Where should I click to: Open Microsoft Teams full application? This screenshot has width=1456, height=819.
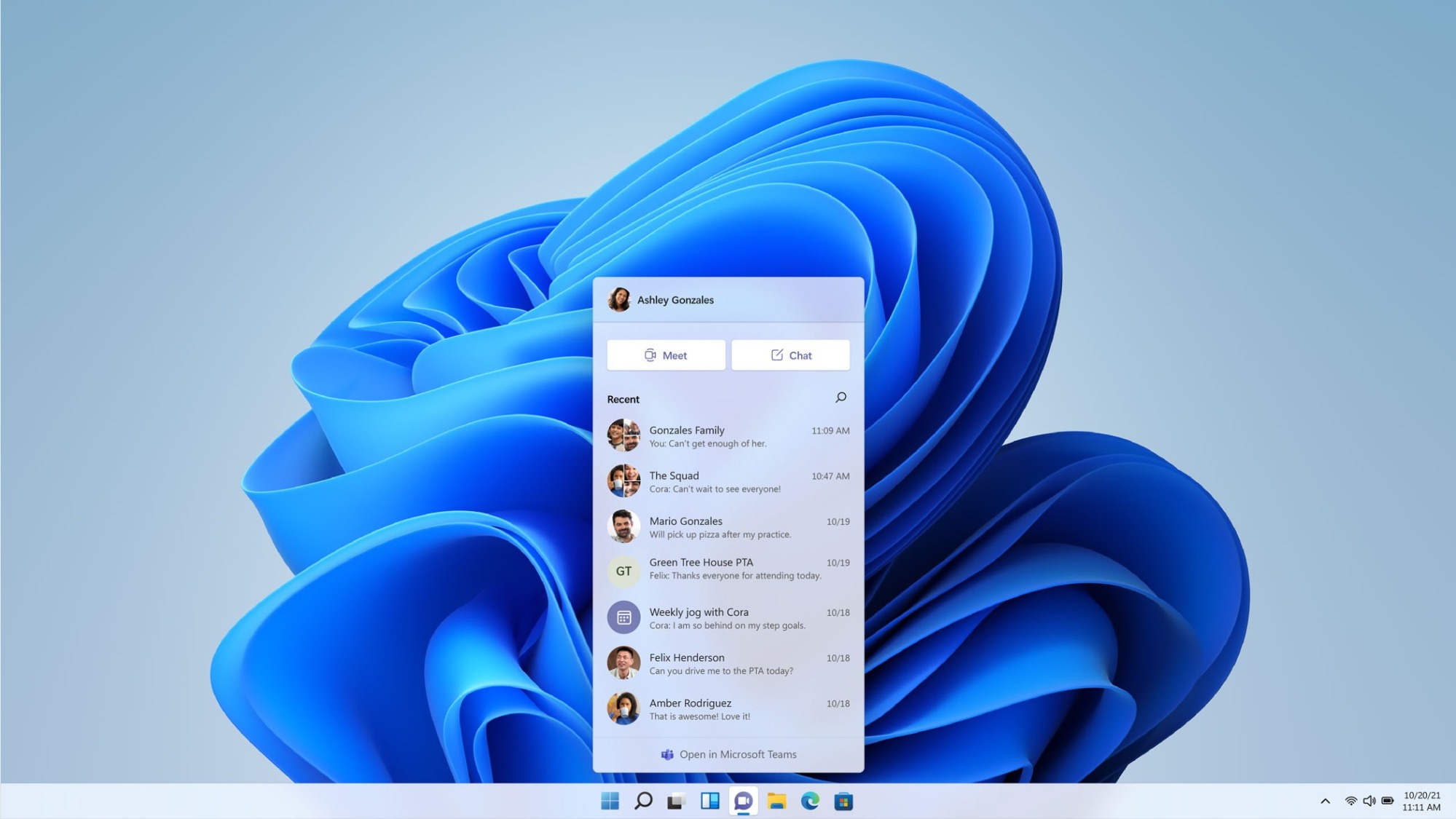(728, 754)
